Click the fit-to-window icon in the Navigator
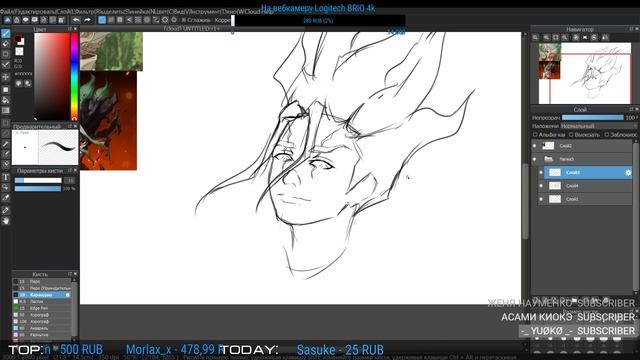The image size is (640, 360). tap(556, 37)
